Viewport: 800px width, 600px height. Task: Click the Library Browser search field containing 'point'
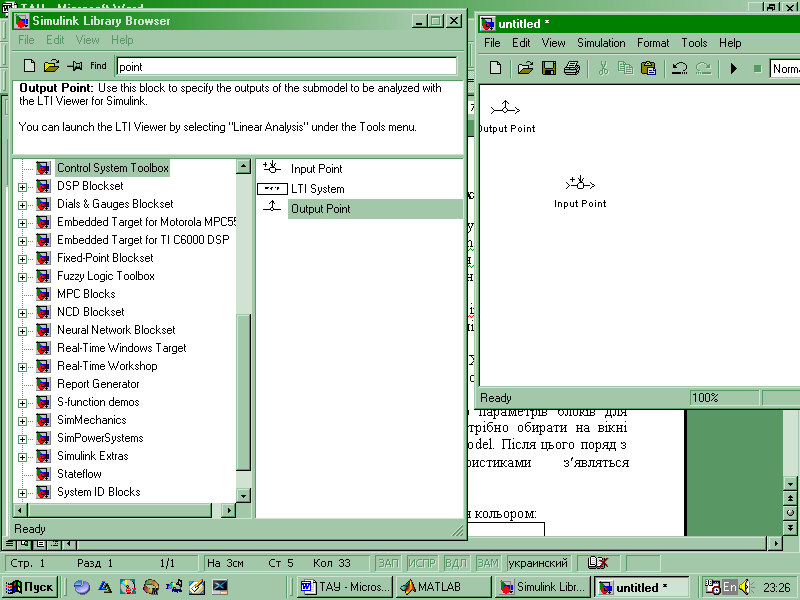286,67
